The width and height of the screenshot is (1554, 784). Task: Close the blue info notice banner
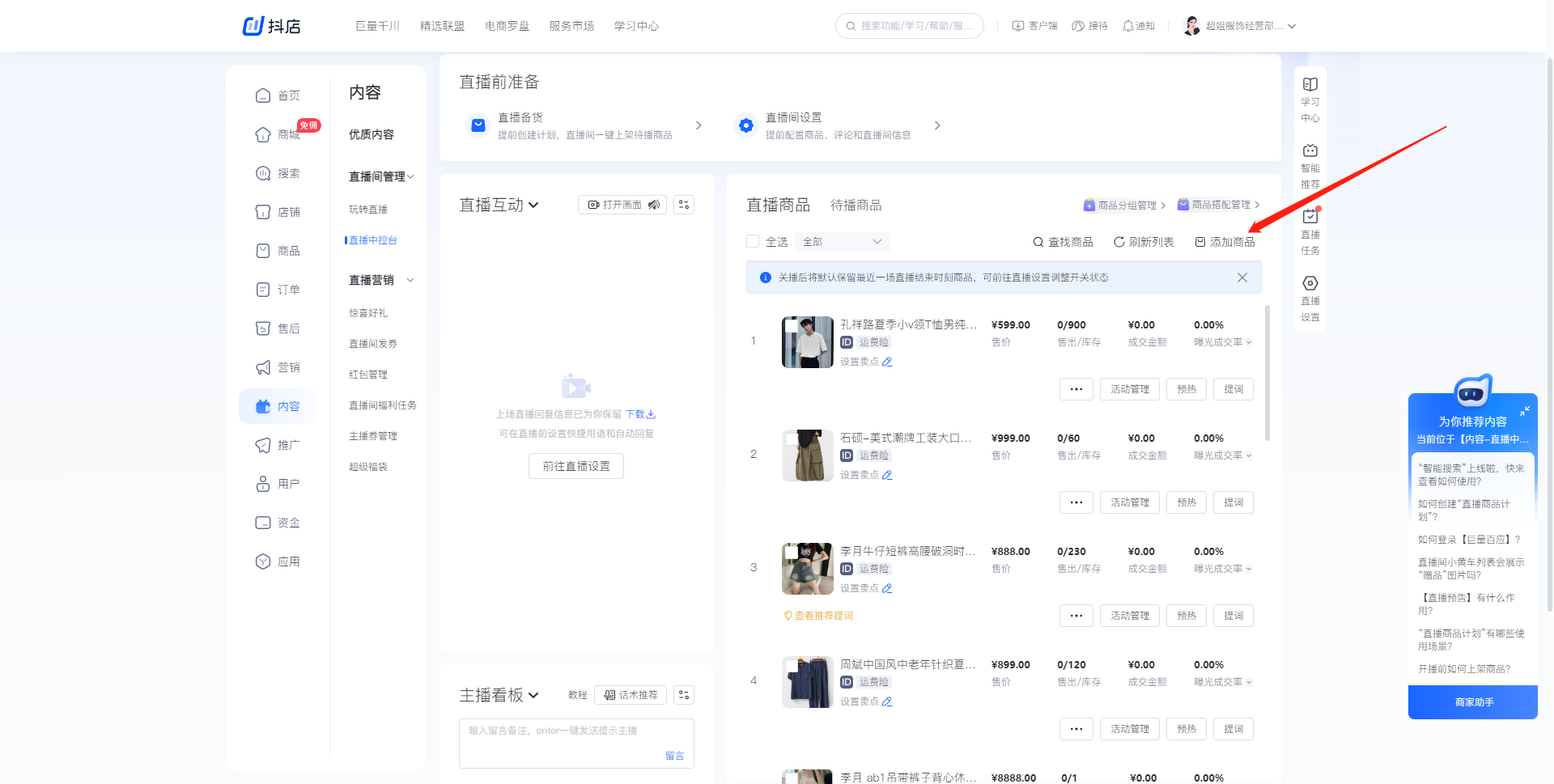click(x=1242, y=278)
